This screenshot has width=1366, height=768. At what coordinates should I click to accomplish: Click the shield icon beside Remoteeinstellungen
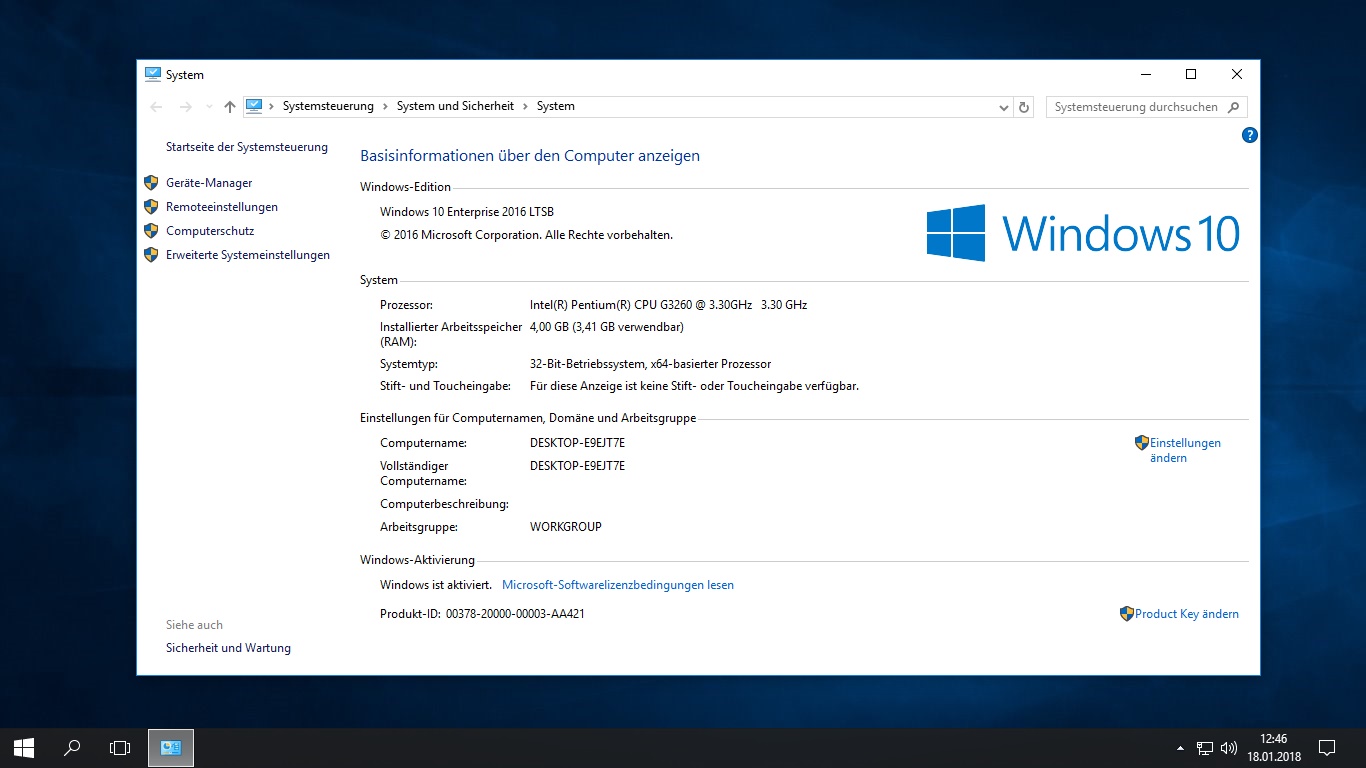[x=151, y=207]
